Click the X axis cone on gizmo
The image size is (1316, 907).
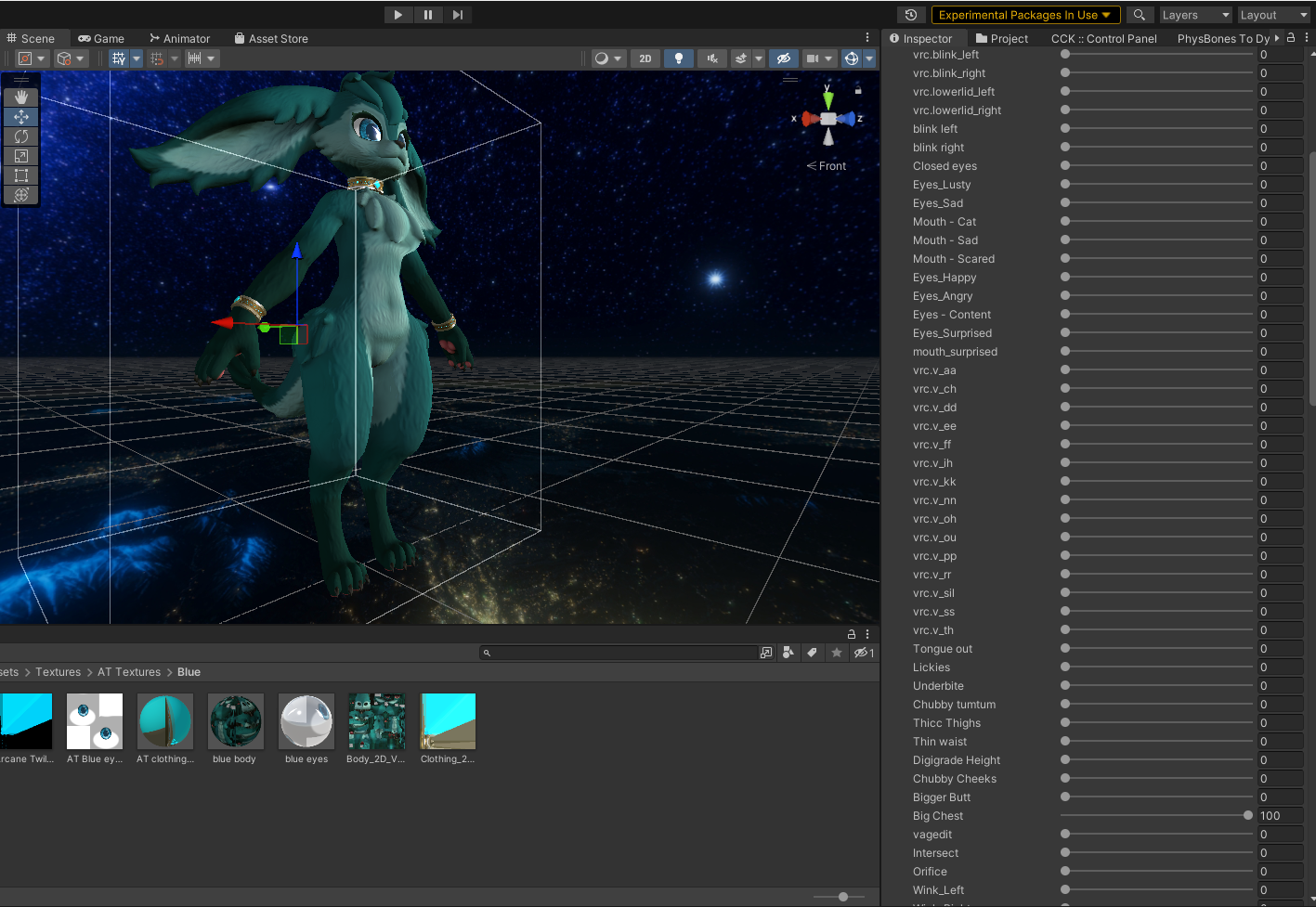pos(809,119)
